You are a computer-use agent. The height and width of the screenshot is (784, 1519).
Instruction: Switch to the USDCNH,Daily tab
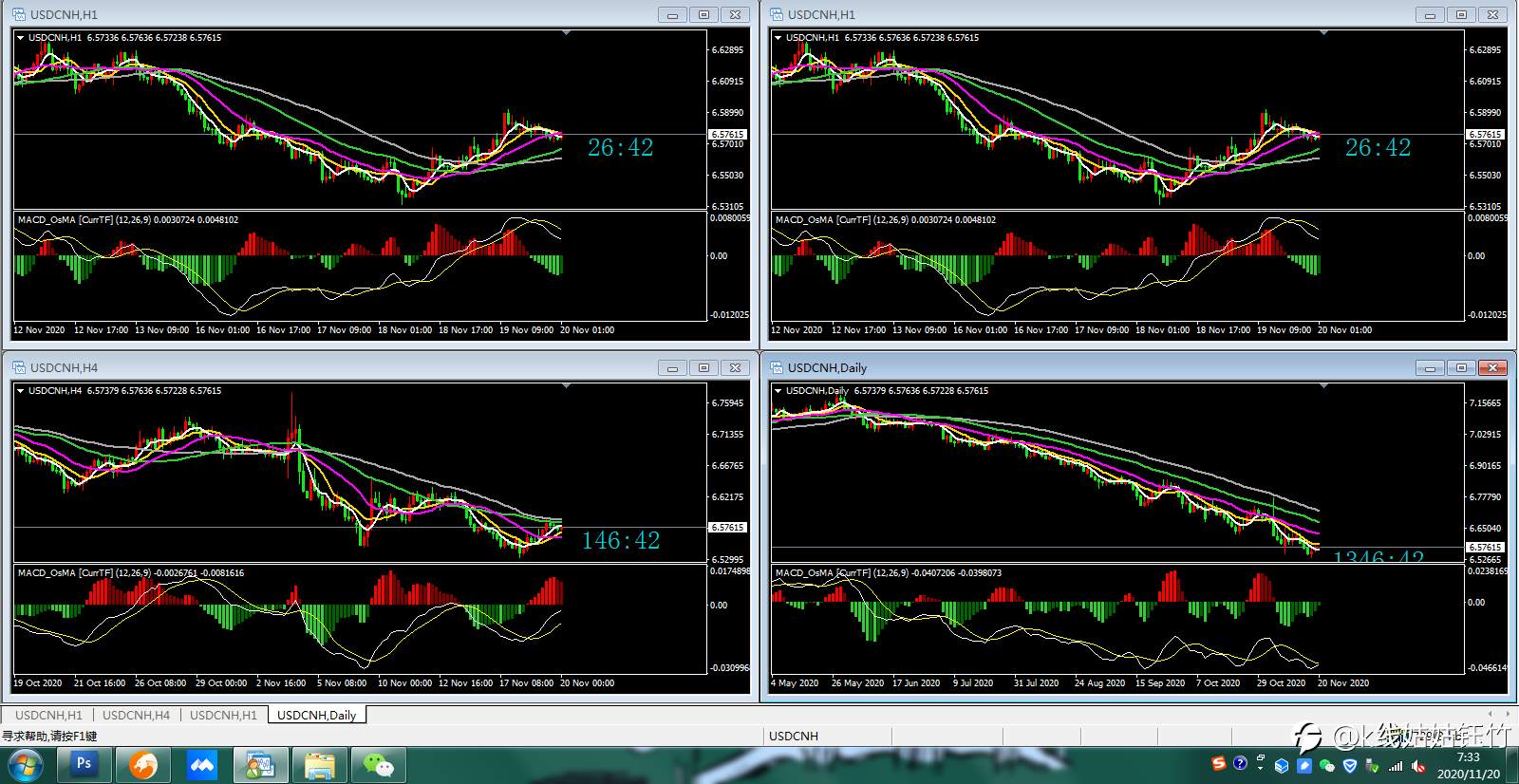[316, 715]
